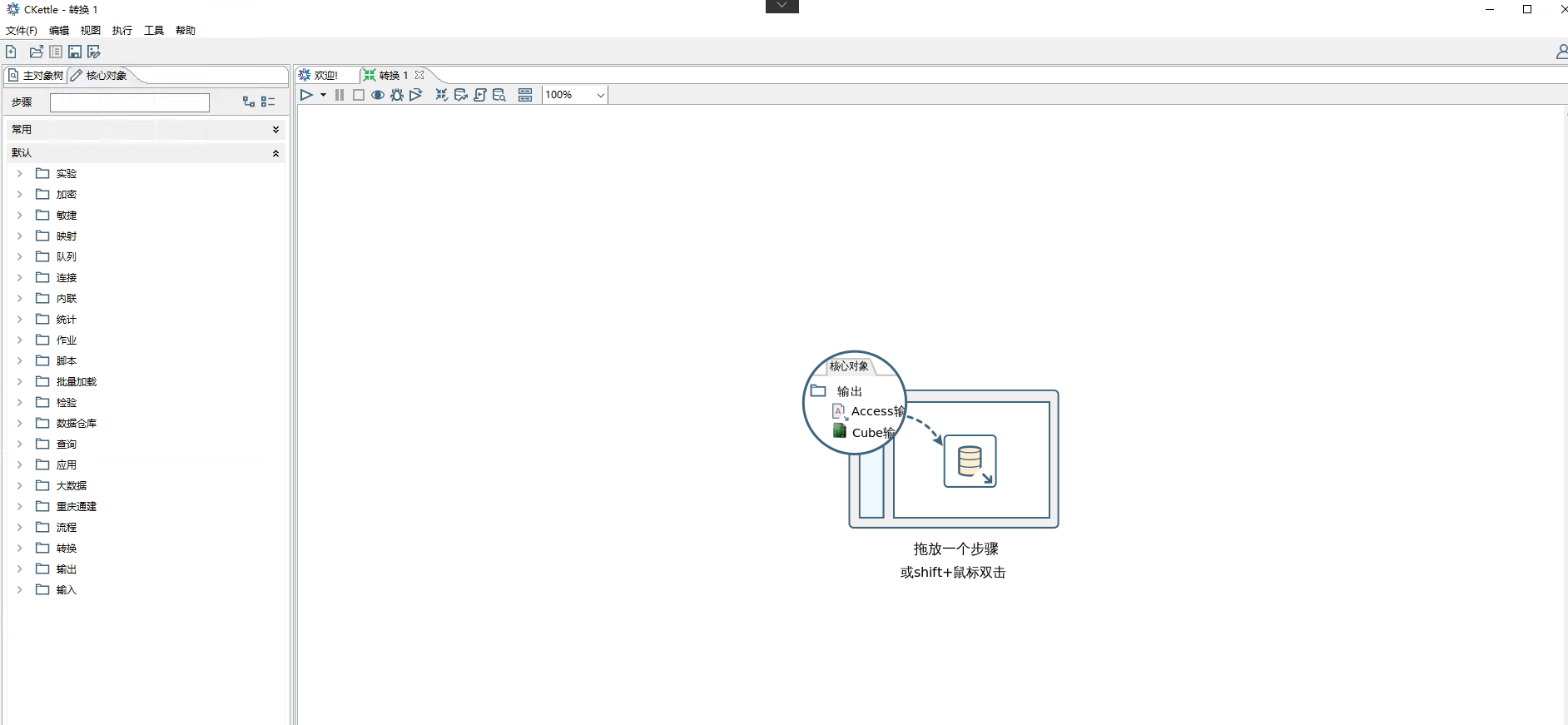The image size is (1568, 725).
Task: Collapse the 默认 category section
Action: click(x=275, y=153)
